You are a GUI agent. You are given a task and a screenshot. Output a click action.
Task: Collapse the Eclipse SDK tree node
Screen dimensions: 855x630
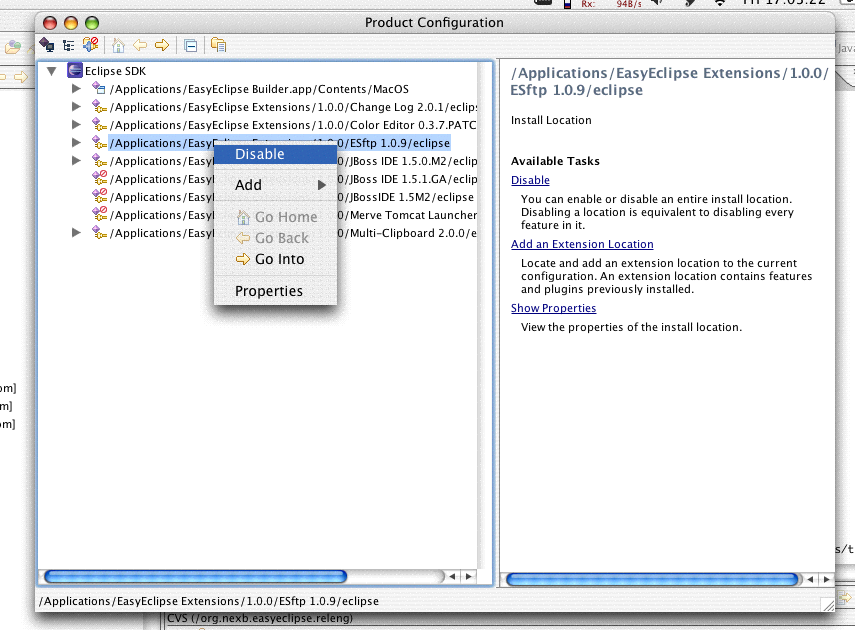click(x=51, y=71)
